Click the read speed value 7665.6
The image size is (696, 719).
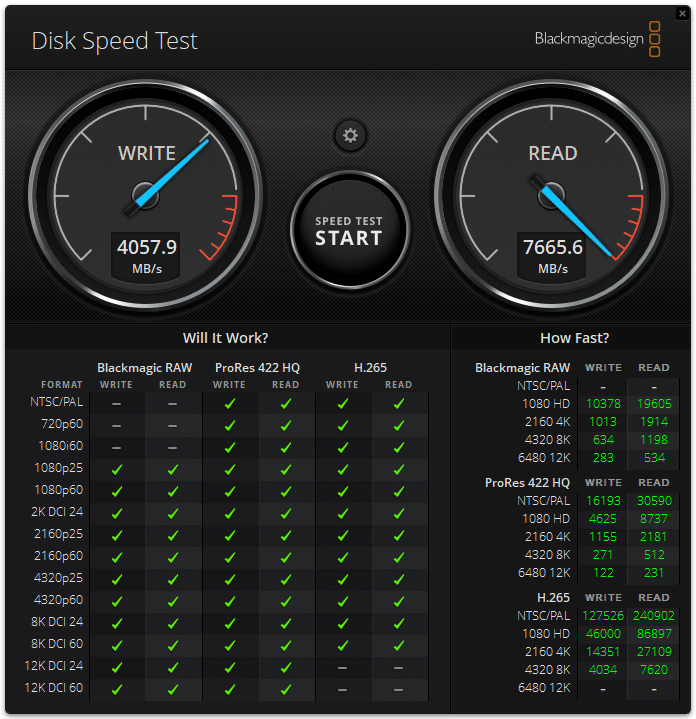[552, 247]
